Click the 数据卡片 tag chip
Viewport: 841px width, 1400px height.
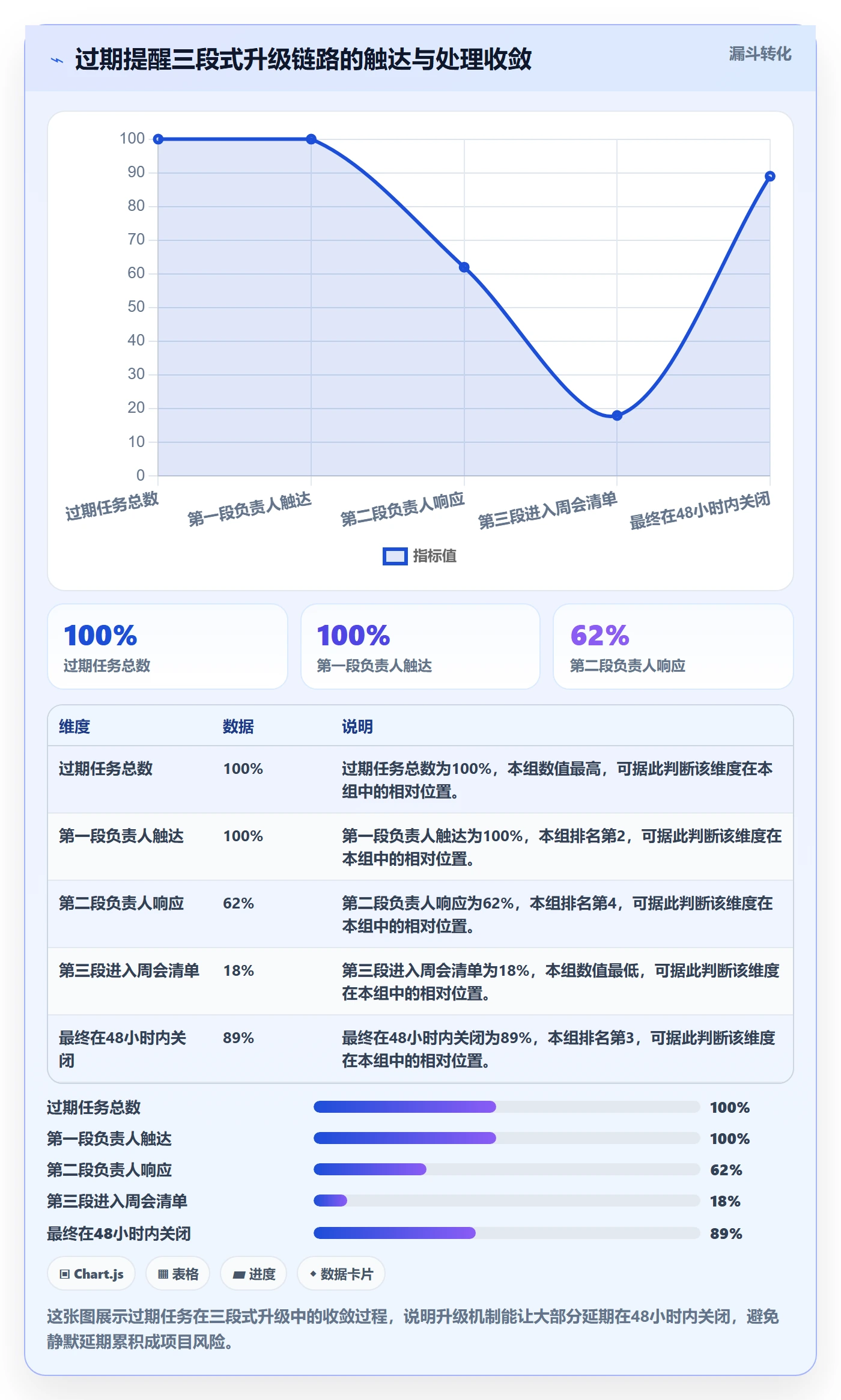[341, 1274]
